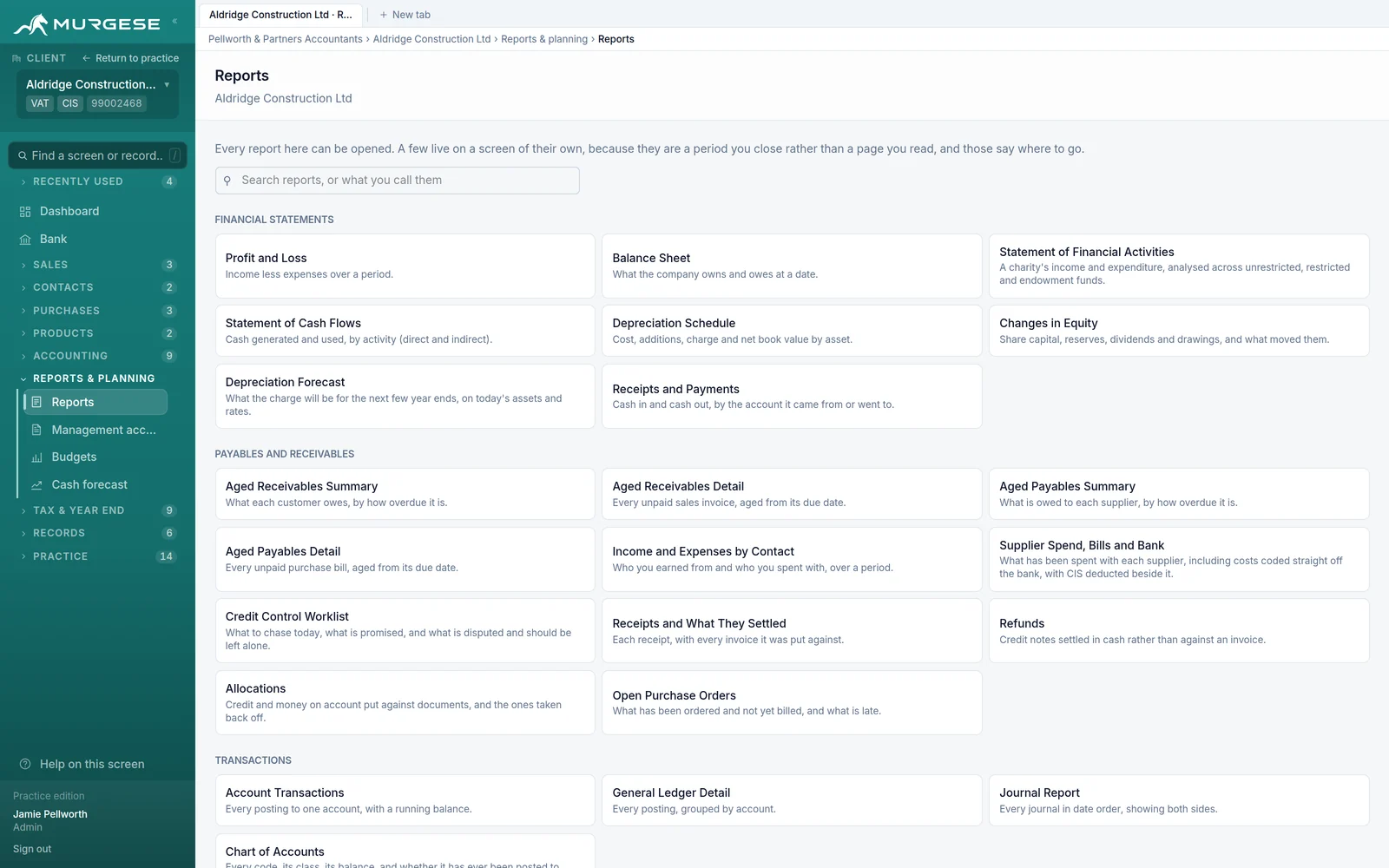Expand the Tax & Year End group

pos(98,510)
